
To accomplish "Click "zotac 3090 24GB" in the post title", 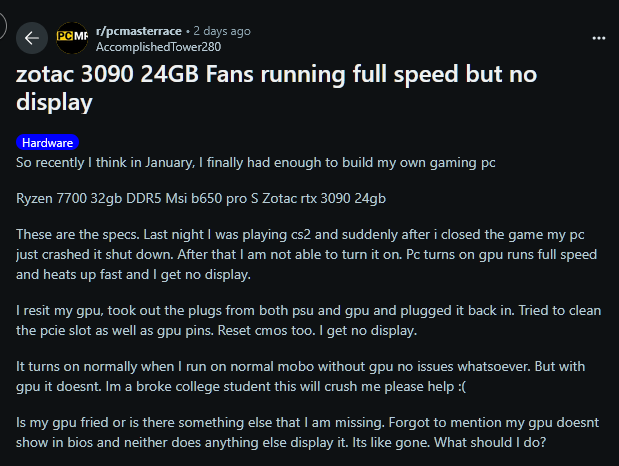I will [x=107, y=74].
